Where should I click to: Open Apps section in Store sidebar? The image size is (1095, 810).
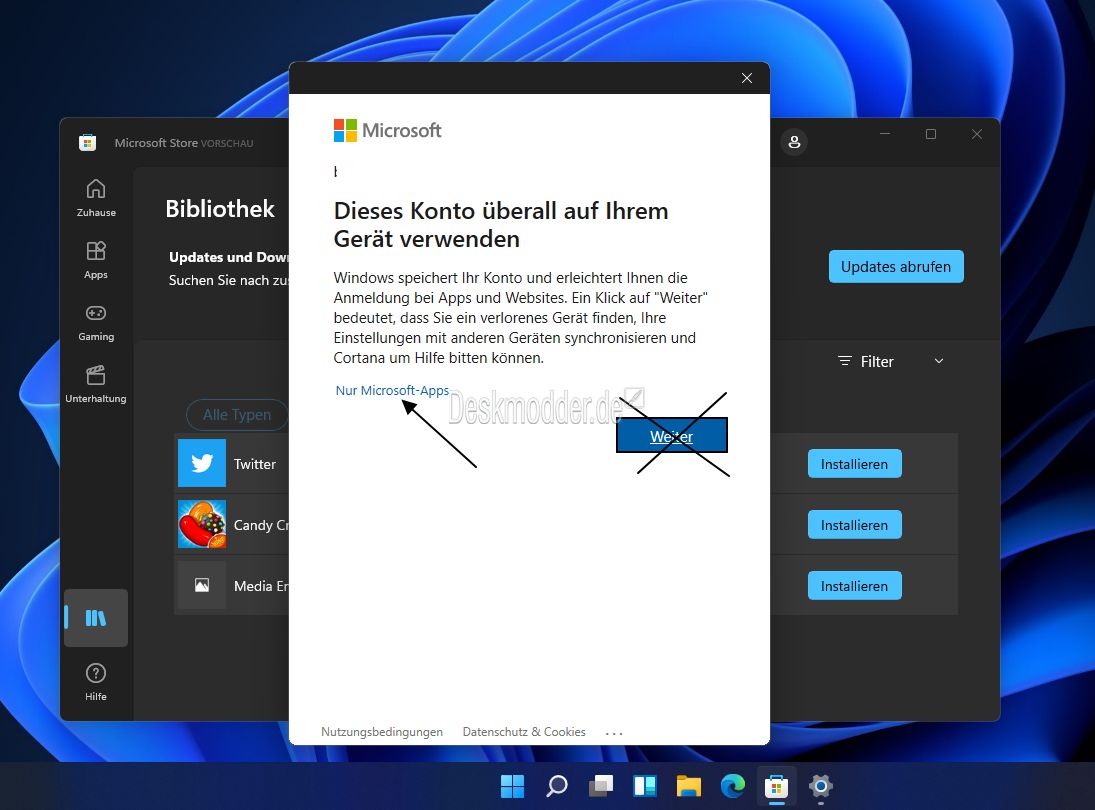click(96, 260)
